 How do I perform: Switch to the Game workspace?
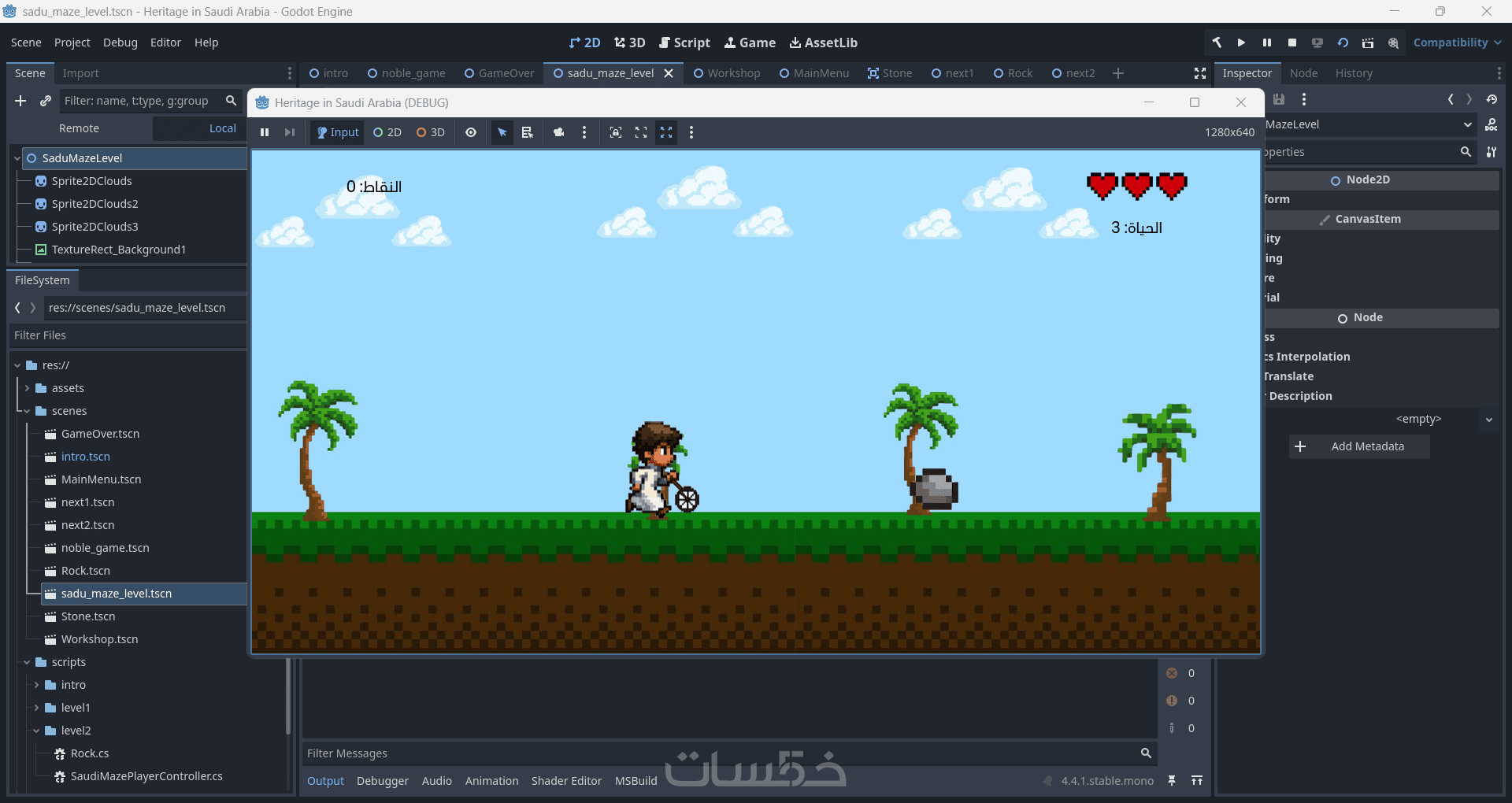pyautogui.click(x=750, y=43)
